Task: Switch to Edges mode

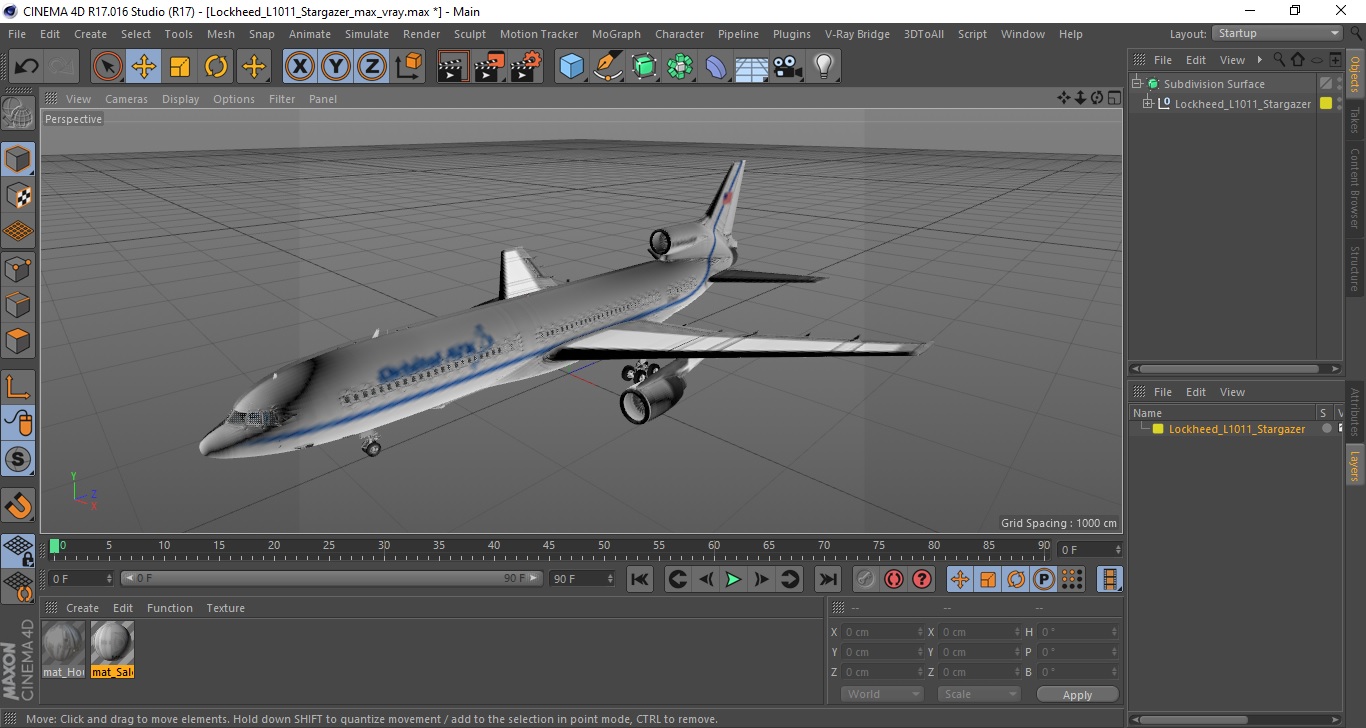Action: pyautogui.click(x=18, y=304)
